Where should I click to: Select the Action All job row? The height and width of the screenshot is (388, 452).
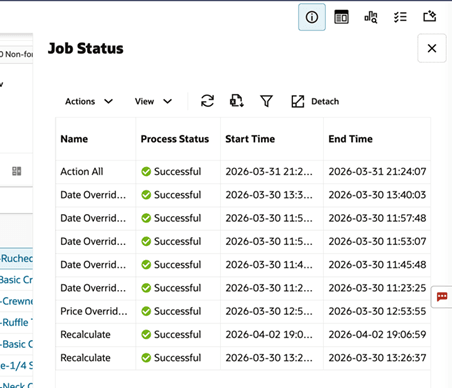point(243,172)
